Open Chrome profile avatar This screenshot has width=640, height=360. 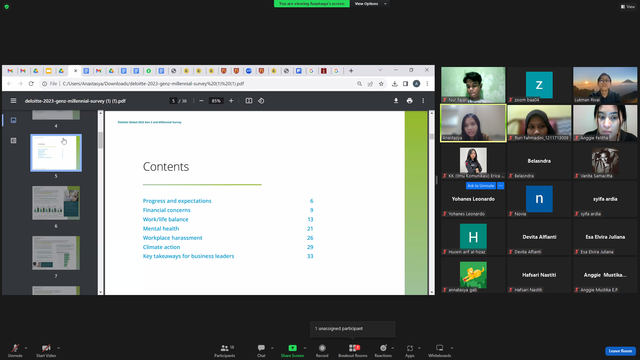(x=416, y=84)
